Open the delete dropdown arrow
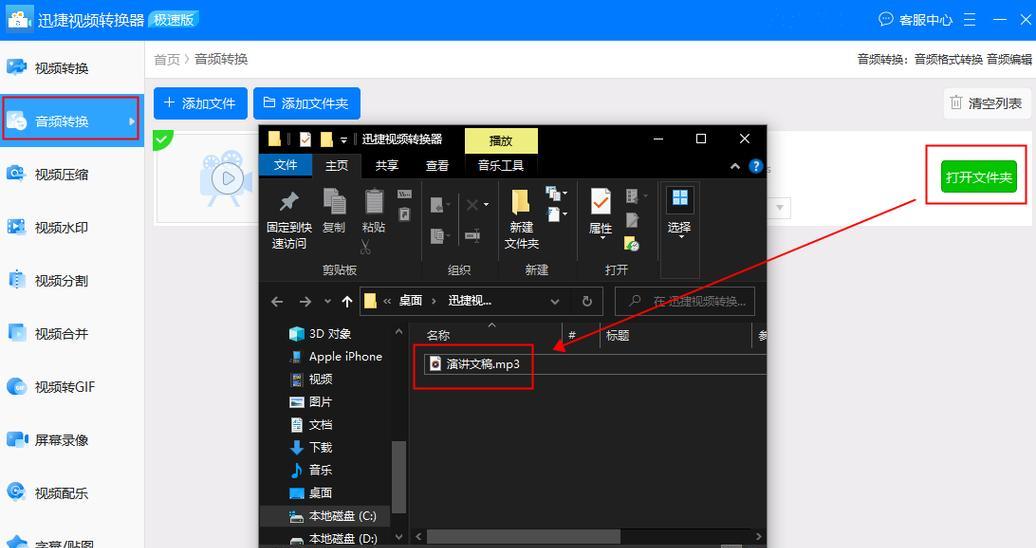1036x548 pixels. point(486,204)
